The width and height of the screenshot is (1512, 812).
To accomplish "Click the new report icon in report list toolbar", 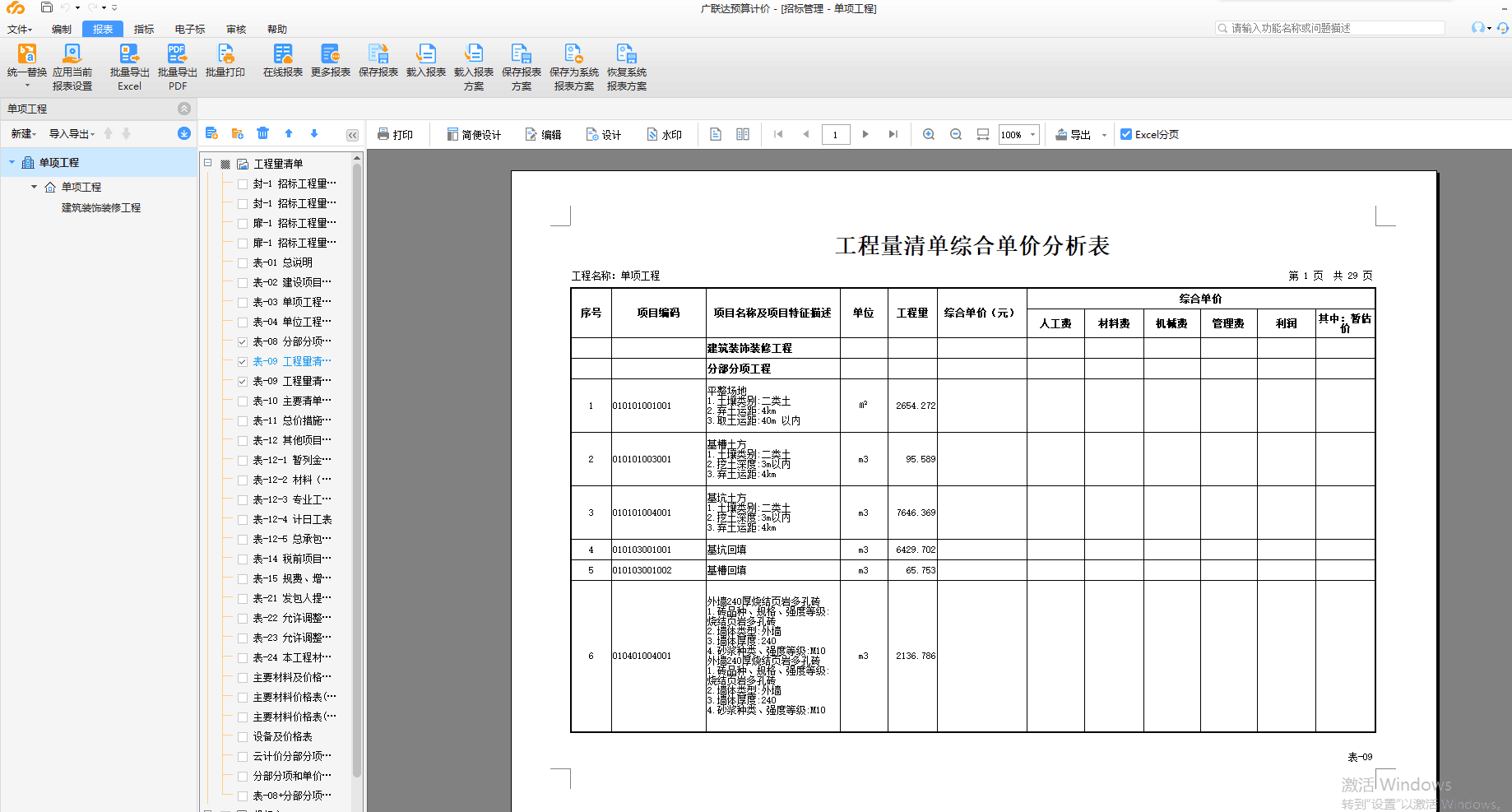I will (211, 133).
